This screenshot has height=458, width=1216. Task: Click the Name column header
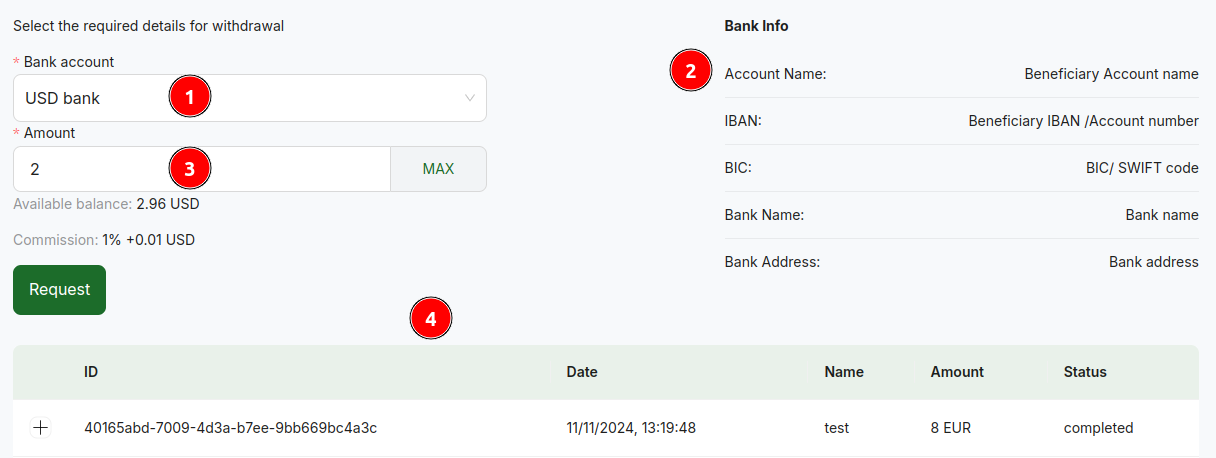click(844, 372)
